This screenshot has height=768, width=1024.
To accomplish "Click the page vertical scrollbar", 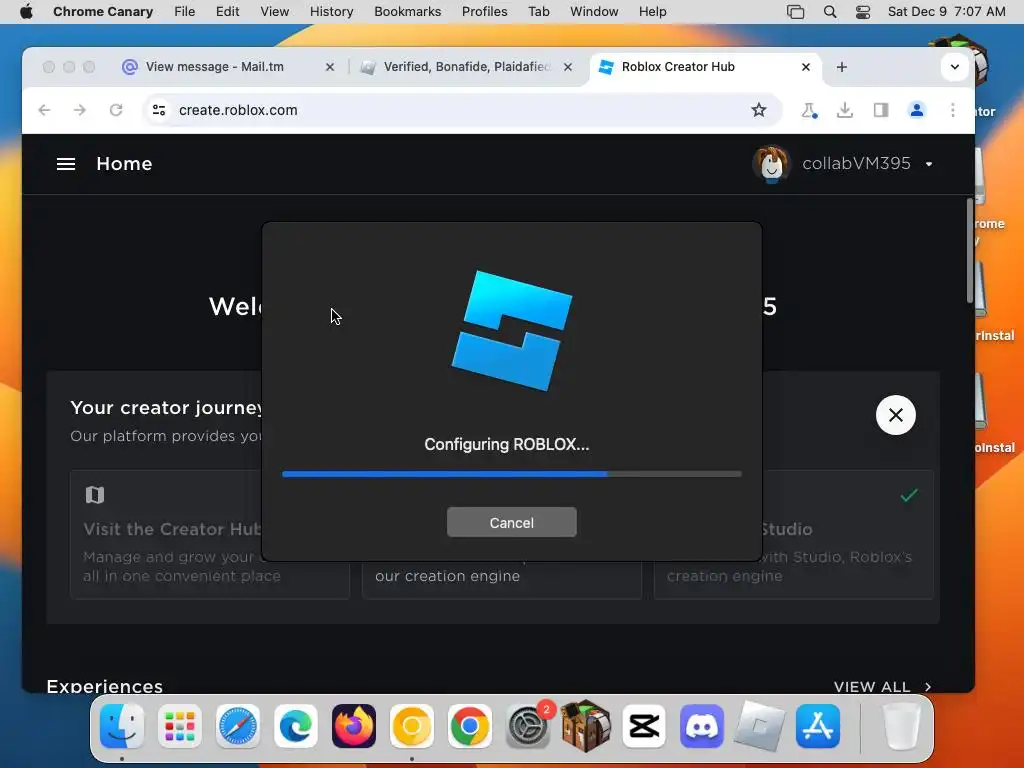I will (970, 252).
